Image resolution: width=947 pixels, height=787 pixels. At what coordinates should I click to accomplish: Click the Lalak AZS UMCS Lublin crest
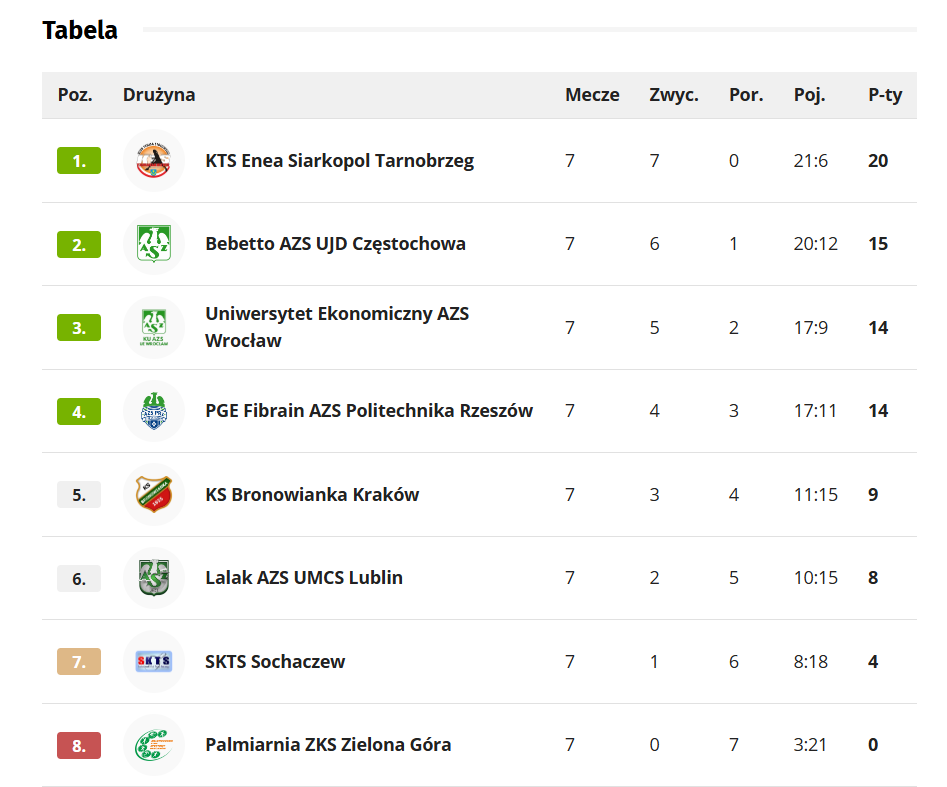tap(154, 578)
